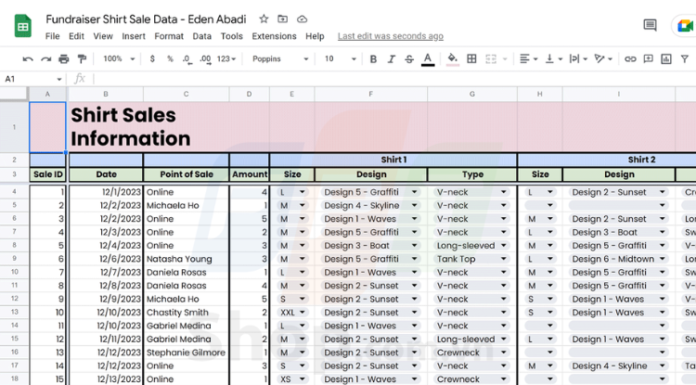Select the Paint format roller icon

click(82, 59)
